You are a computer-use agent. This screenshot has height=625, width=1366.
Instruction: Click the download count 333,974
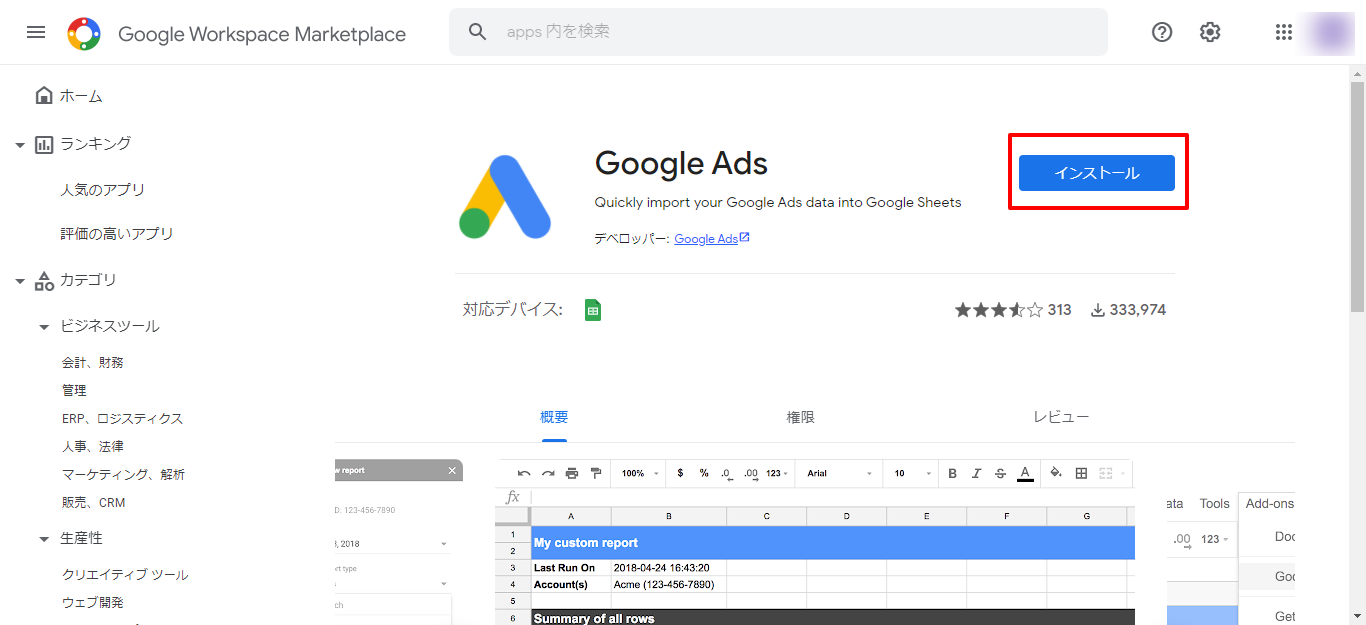pos(1128,310)
